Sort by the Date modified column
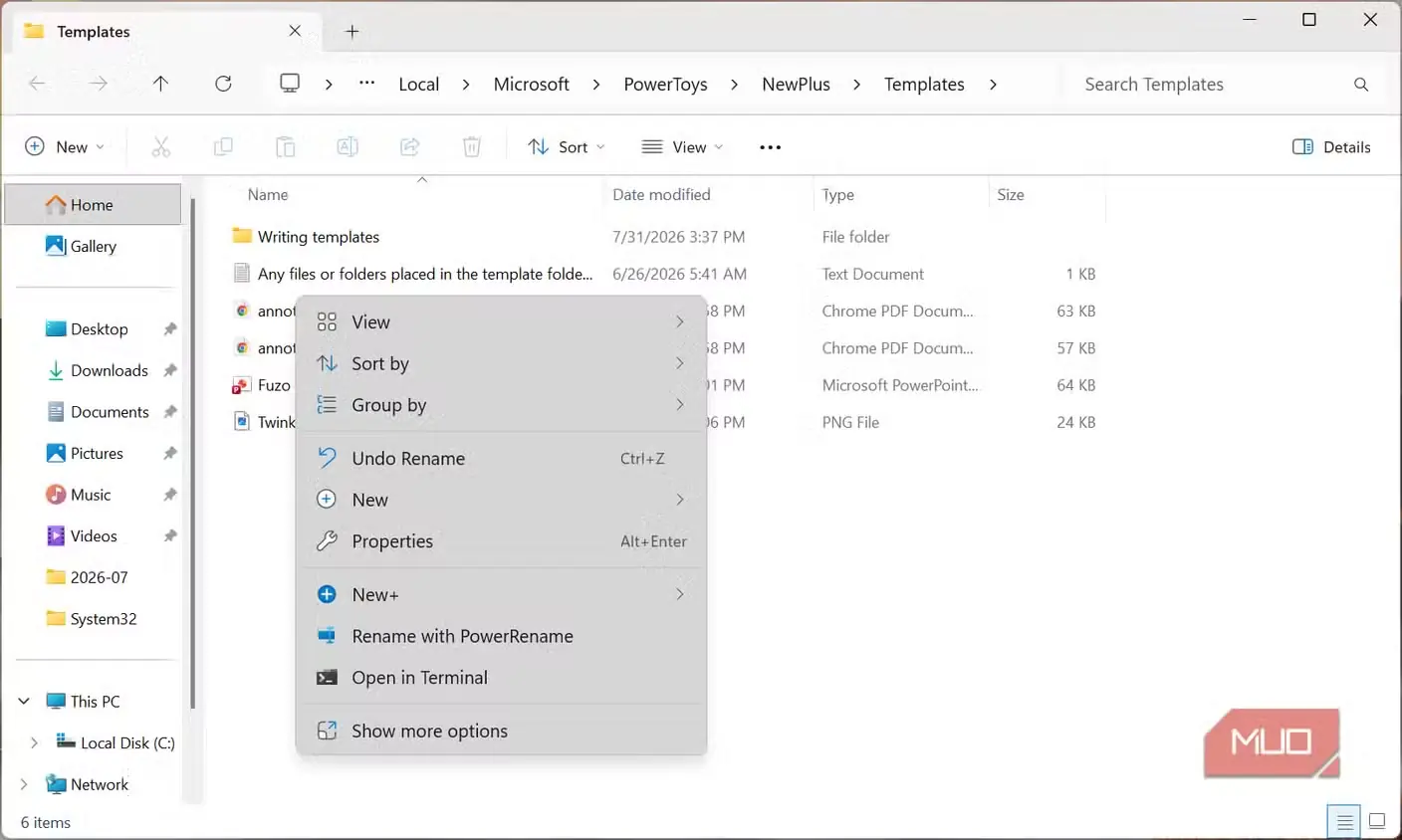 click(661, 195)
